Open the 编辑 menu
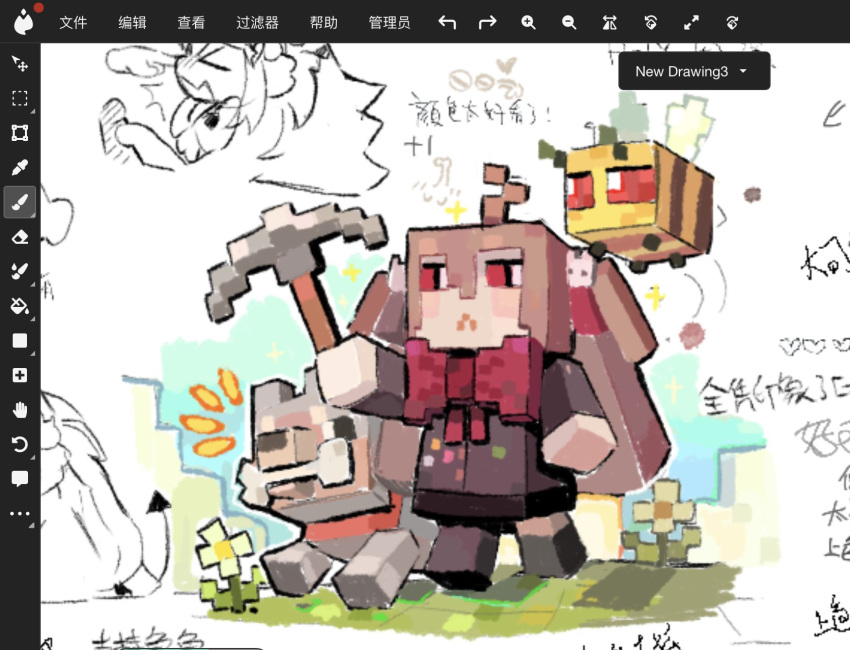The height and width of the screenshot is (650, 850). tap(132, 22)
